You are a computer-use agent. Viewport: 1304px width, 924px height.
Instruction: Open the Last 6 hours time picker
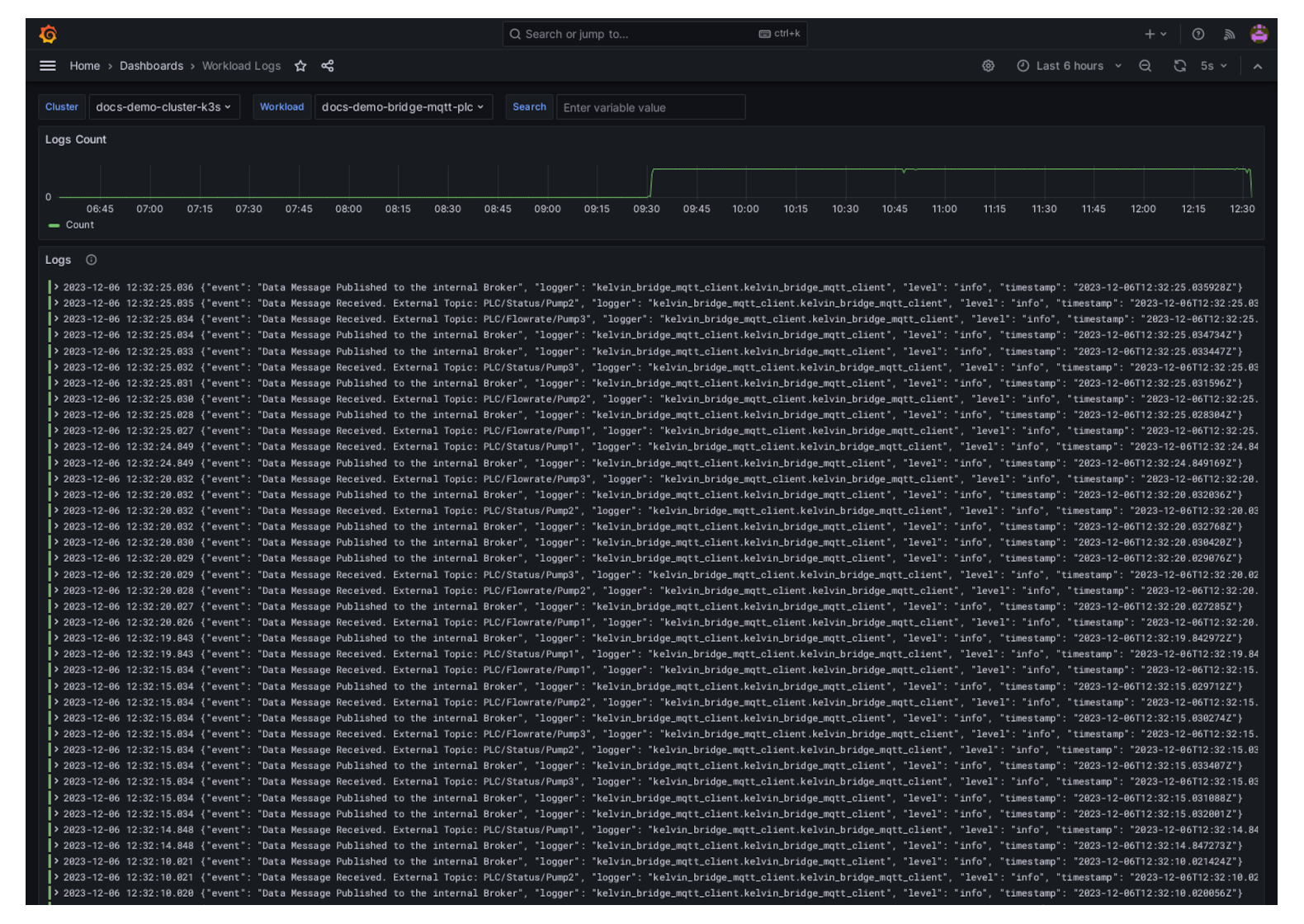click(1069, 66)
